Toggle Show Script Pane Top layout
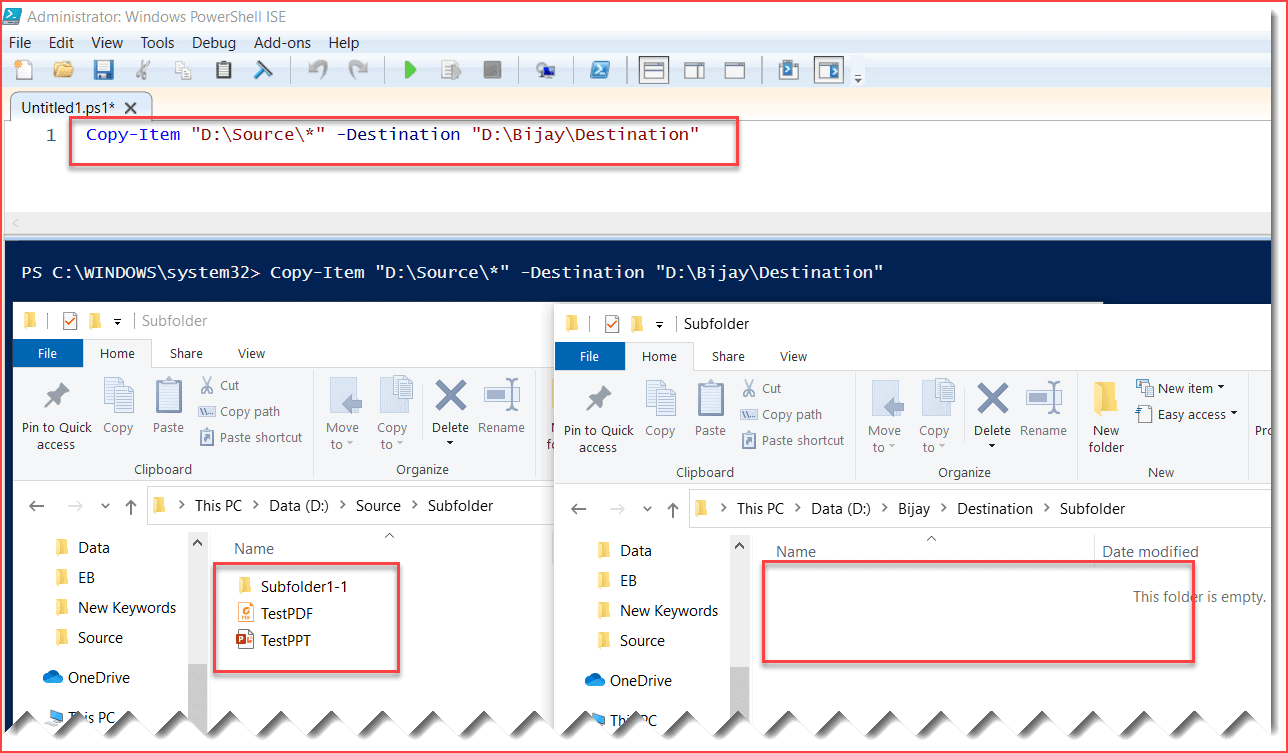Image resolution: width=1288 pixels, height=753 pixels. click(x=654, y=69)
